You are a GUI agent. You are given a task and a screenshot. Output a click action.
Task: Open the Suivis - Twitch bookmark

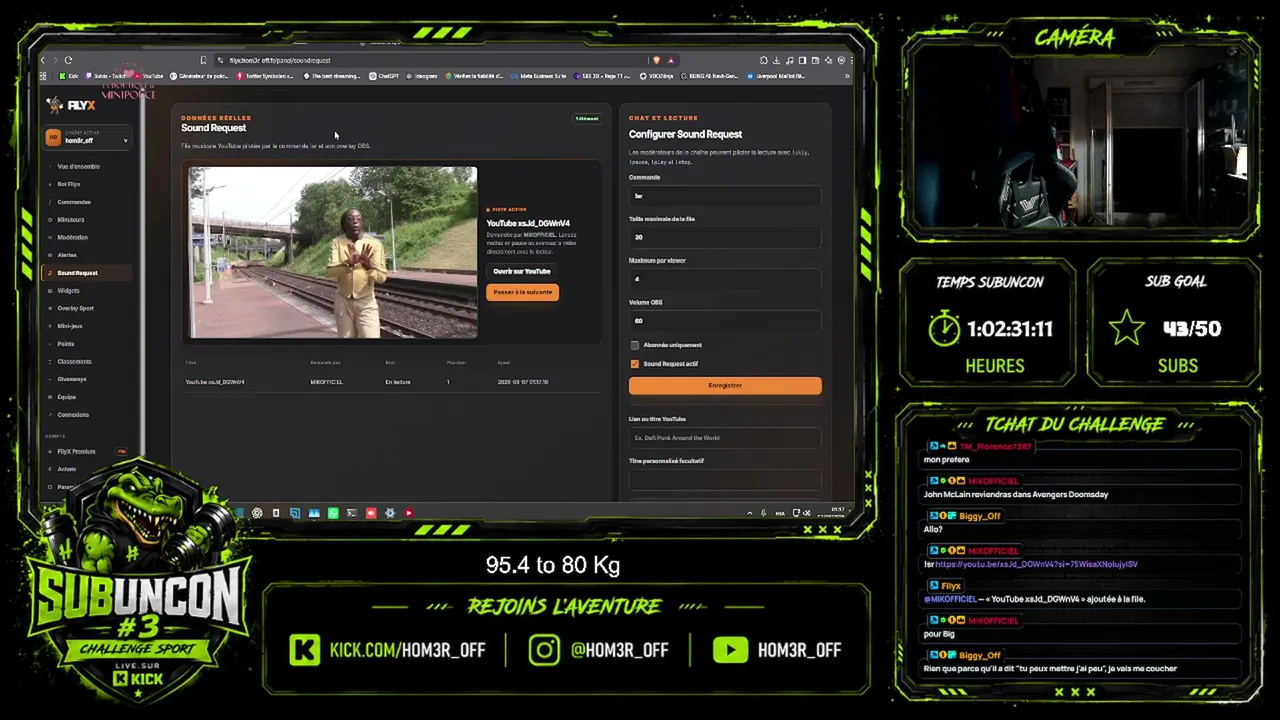click(107, 76)
